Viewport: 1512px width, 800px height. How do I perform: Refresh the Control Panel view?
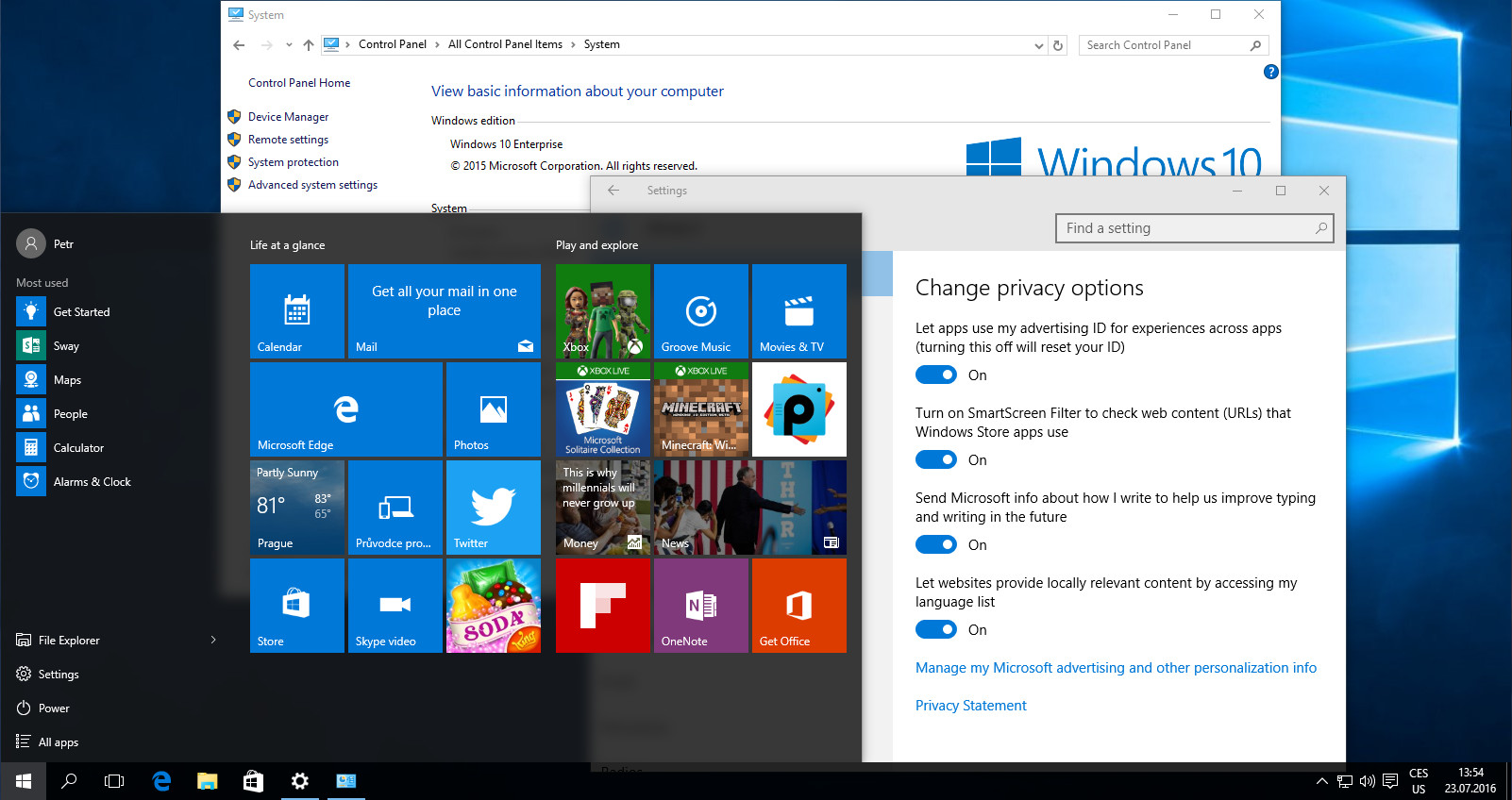1058,45
